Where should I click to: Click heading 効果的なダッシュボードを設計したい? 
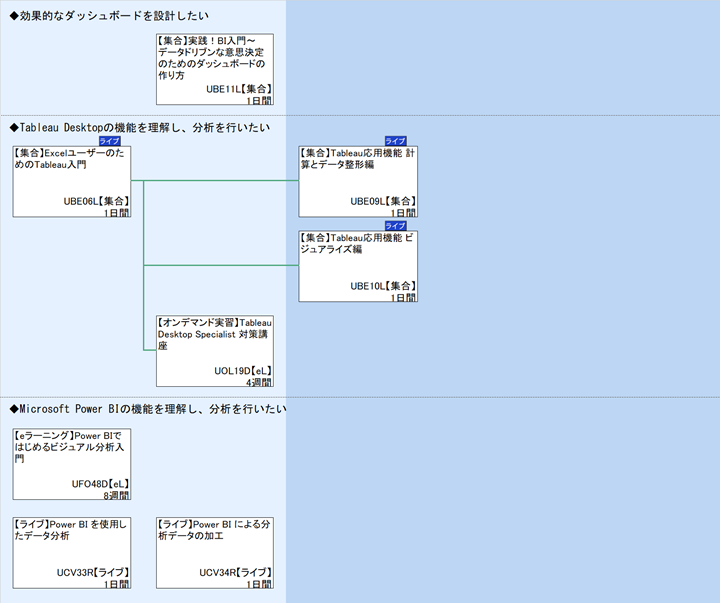point(109,16)
